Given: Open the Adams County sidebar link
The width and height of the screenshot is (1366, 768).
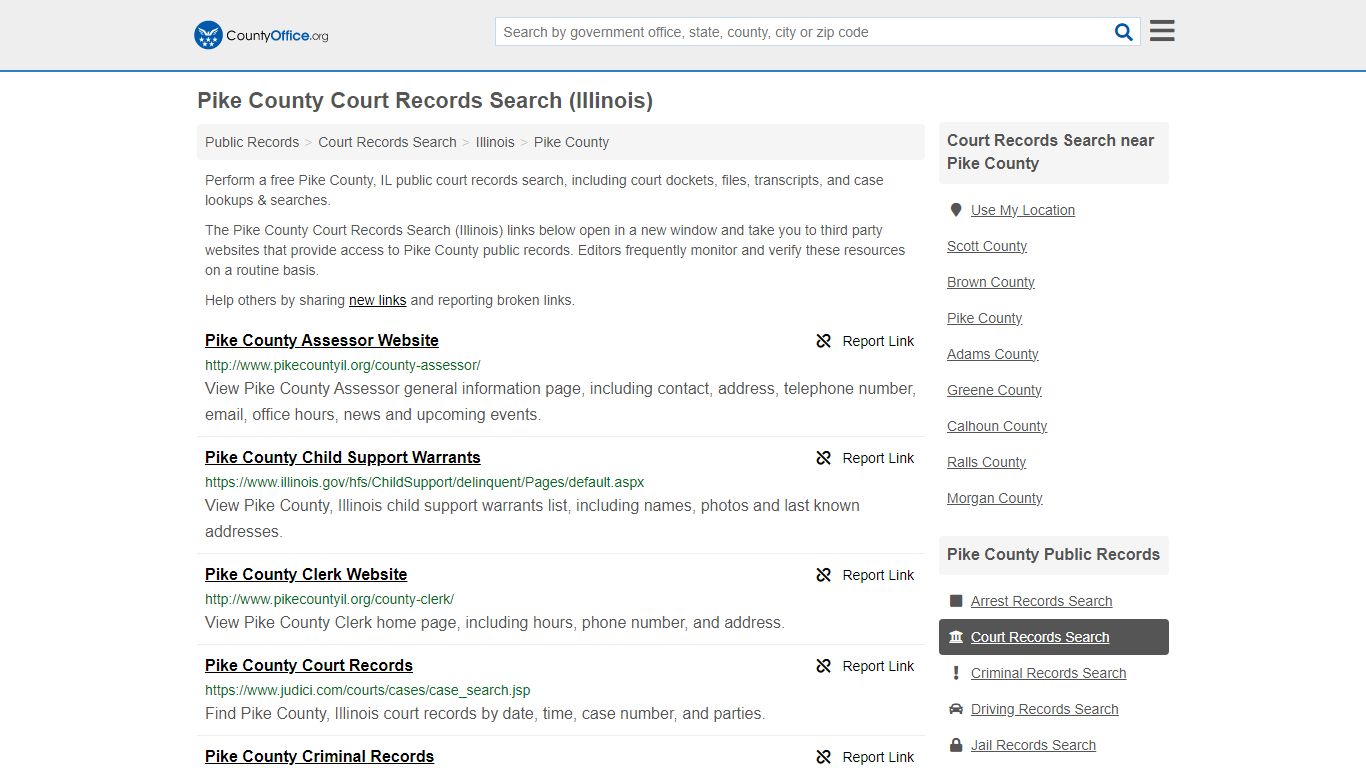Looking at the screenshot, I should tap(993, 354).
